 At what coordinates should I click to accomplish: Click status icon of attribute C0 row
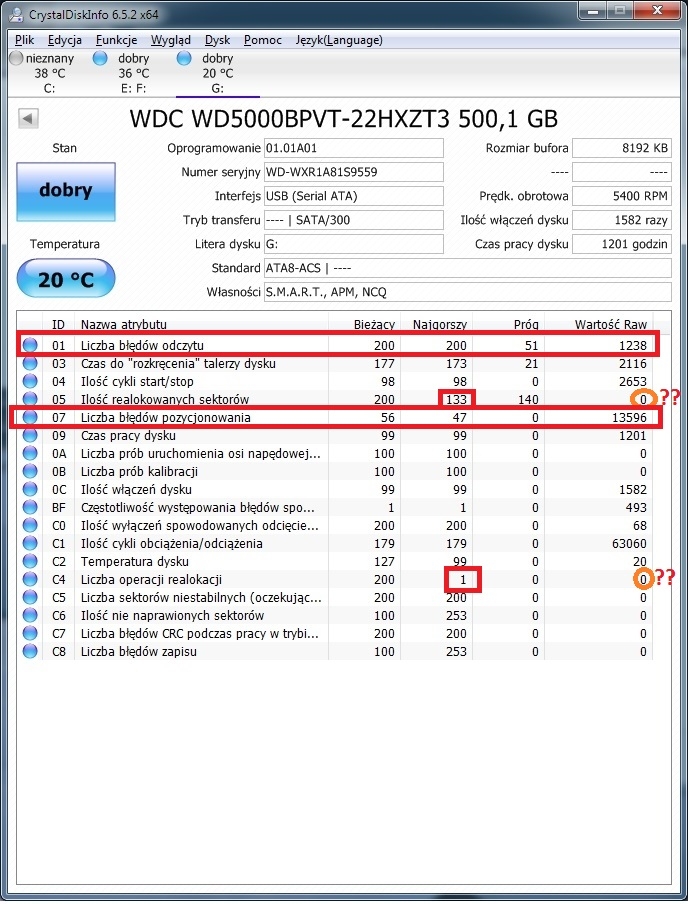tap(30, 525)
